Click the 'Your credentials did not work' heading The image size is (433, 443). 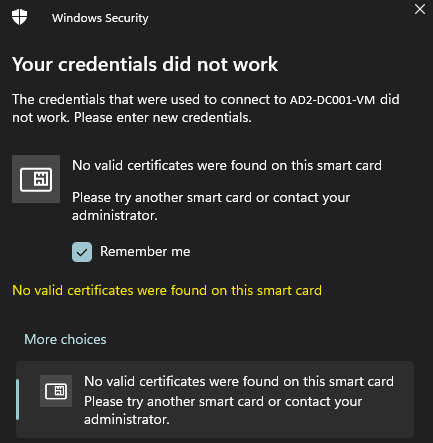pos(145,64)
